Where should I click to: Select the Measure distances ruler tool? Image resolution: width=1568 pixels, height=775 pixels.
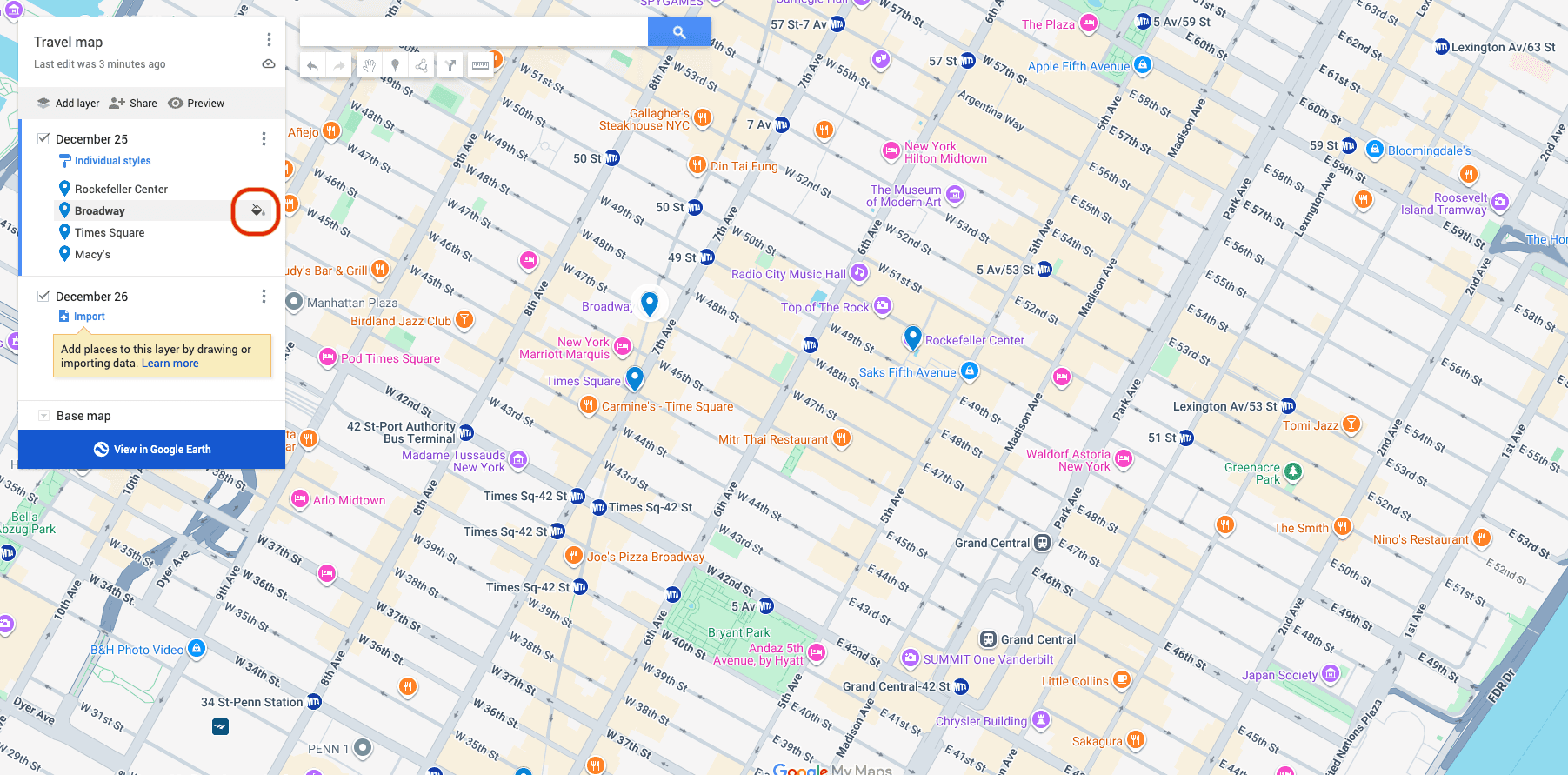480,65
